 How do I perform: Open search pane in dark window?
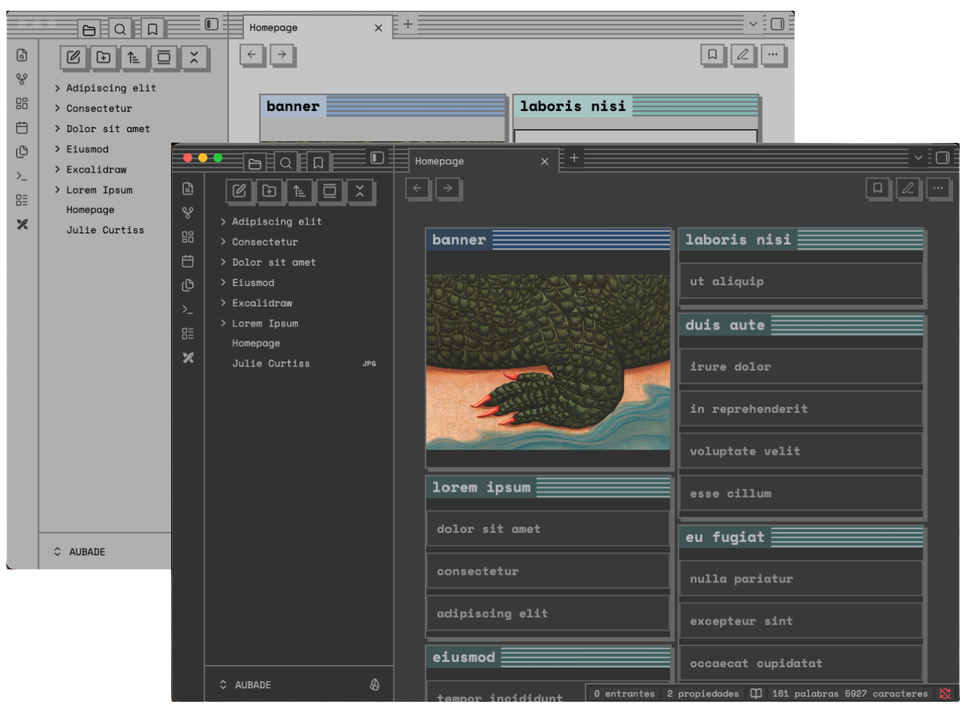pyautogui.click(x=286, y=163)
